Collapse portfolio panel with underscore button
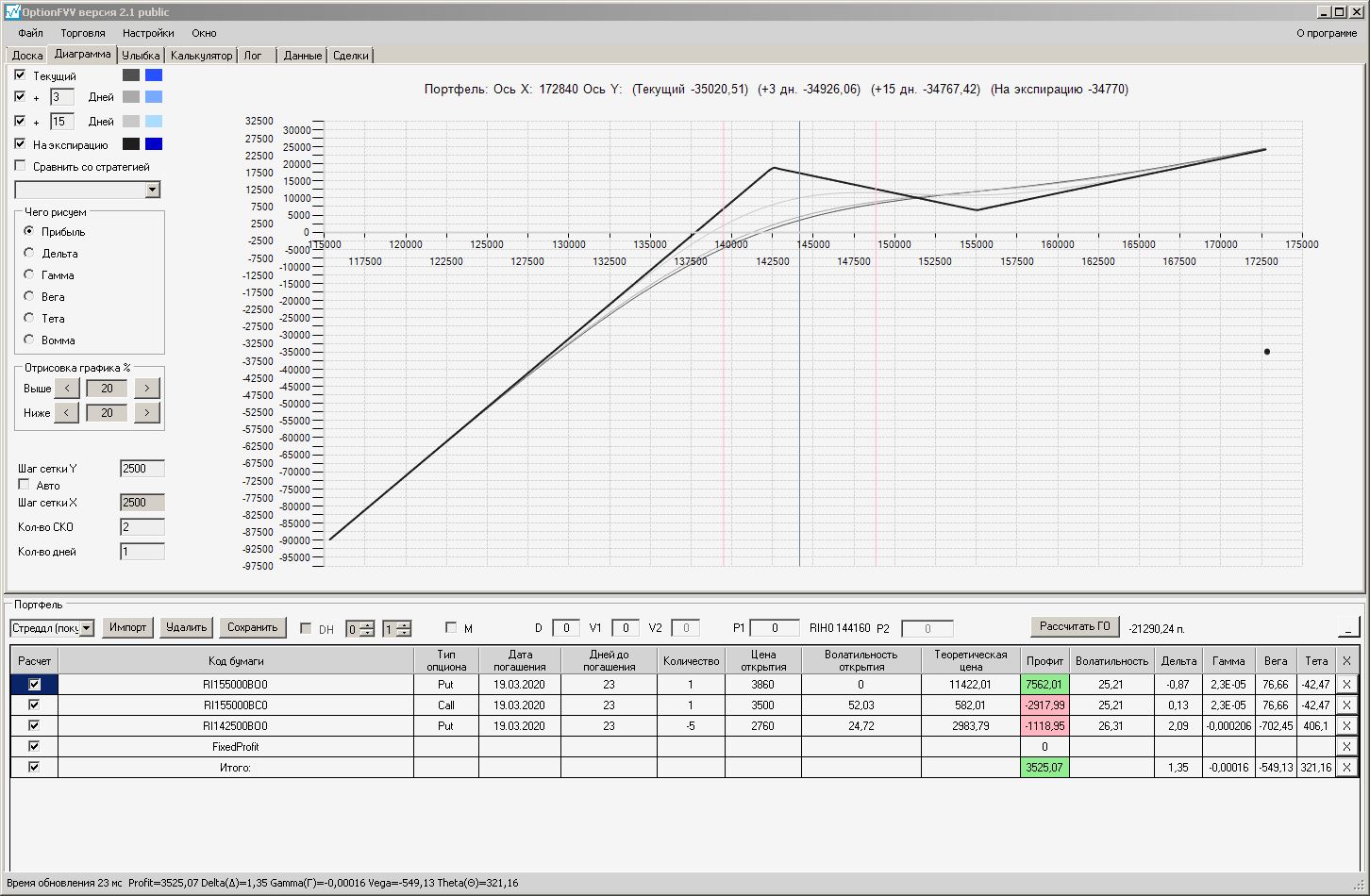1370x896 pixels. click(x=1348, y=627)
